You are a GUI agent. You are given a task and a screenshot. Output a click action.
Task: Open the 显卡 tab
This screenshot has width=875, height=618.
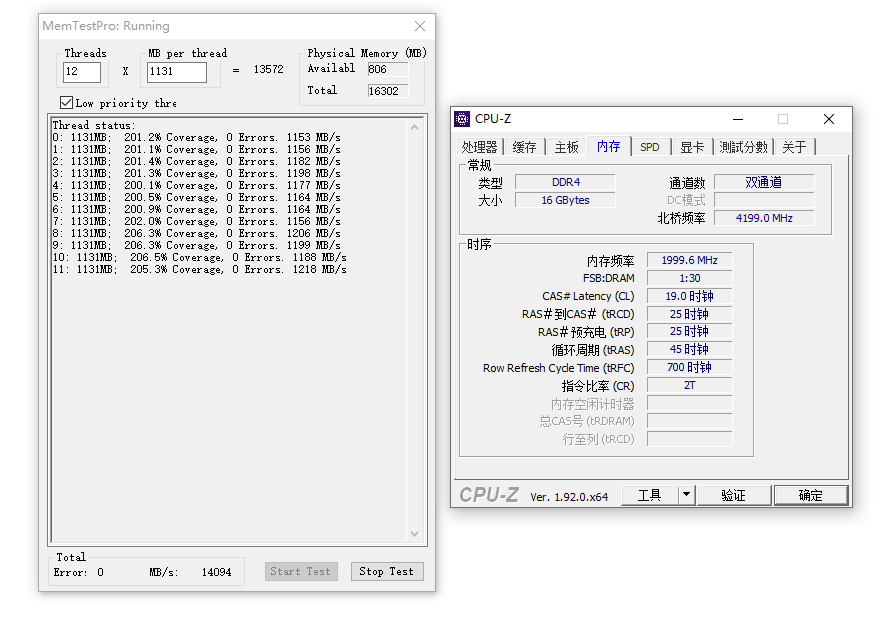[x=692, y=147]
